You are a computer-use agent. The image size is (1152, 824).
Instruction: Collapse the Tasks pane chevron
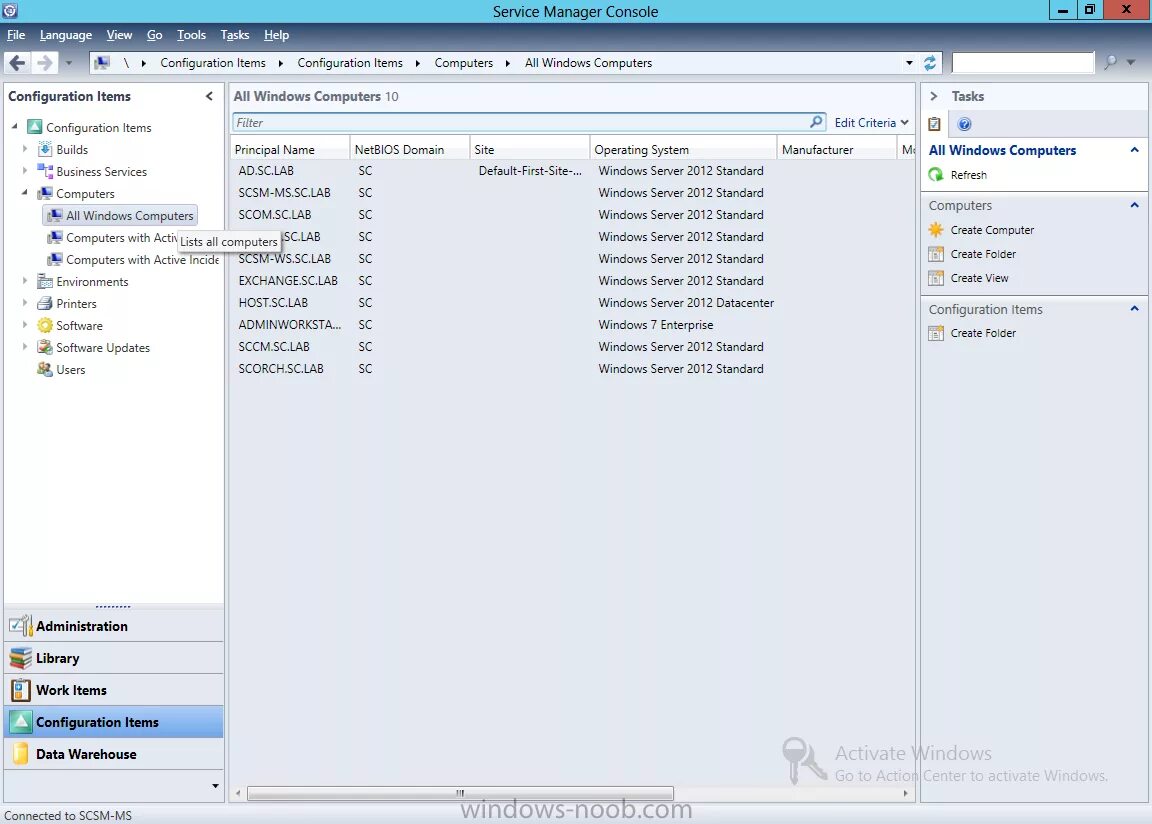pyautogui.click(x=934, y=96)
